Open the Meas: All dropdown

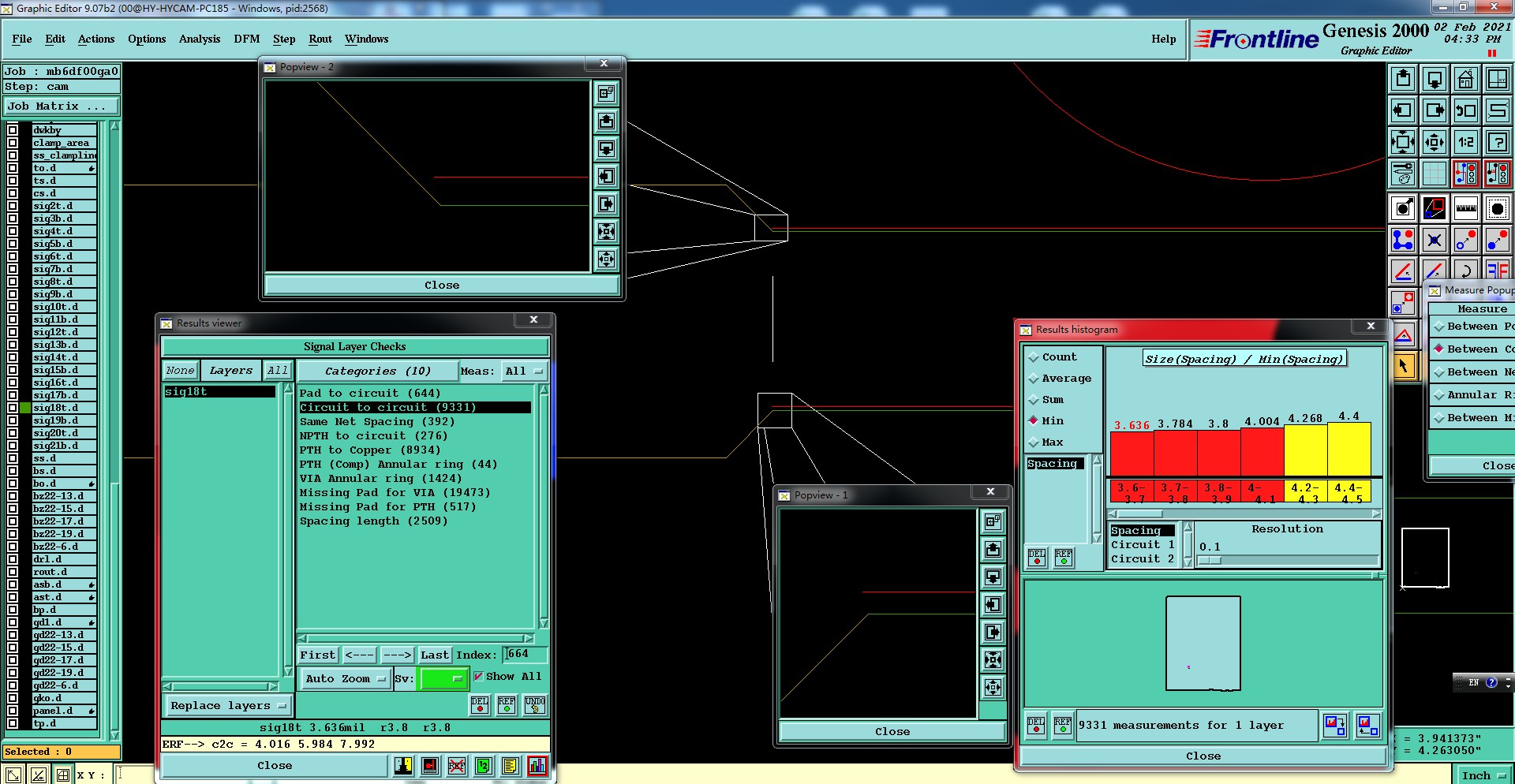coord(524,371)
